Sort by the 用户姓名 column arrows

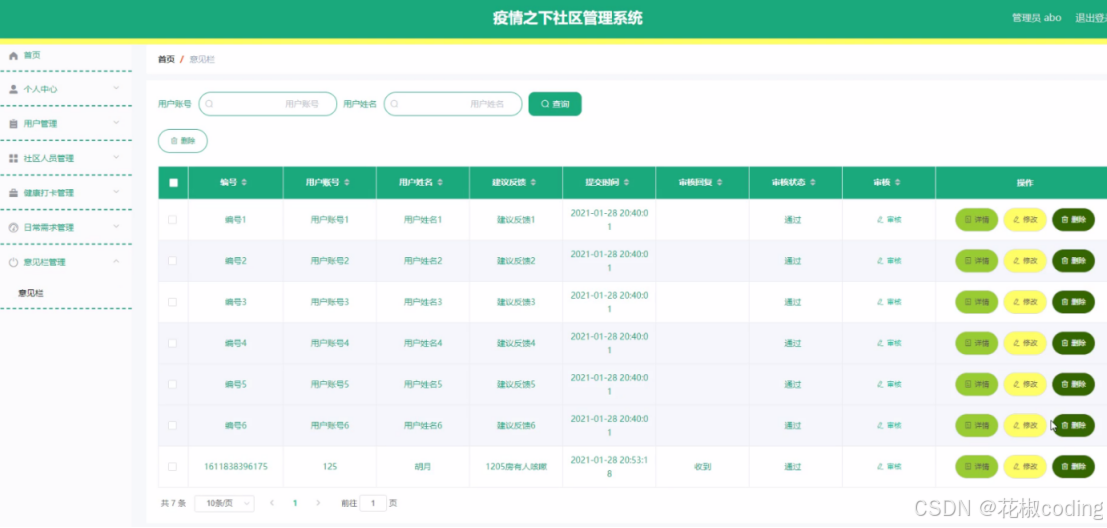coord(440,182)
